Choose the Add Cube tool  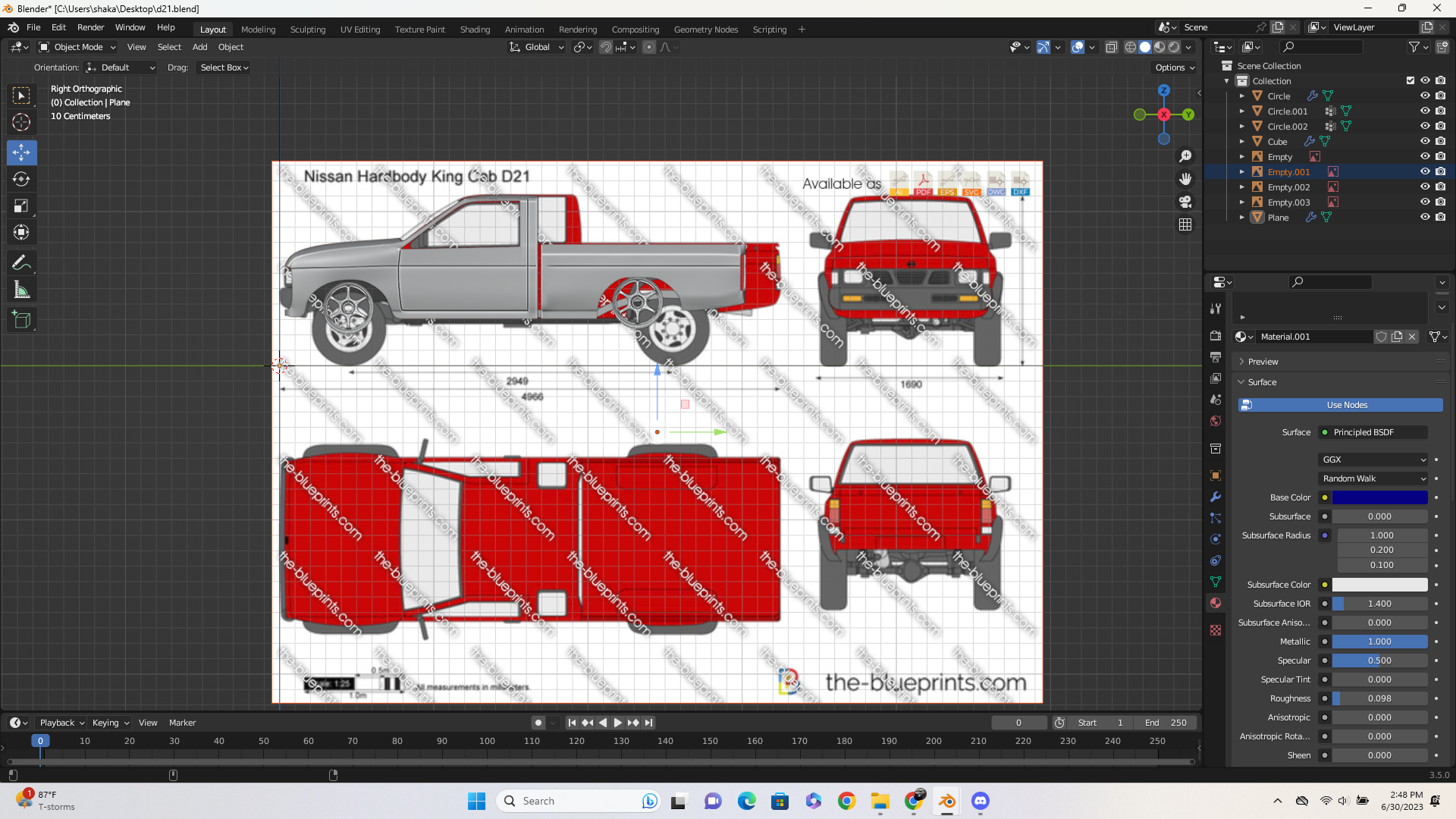[21, 320]
